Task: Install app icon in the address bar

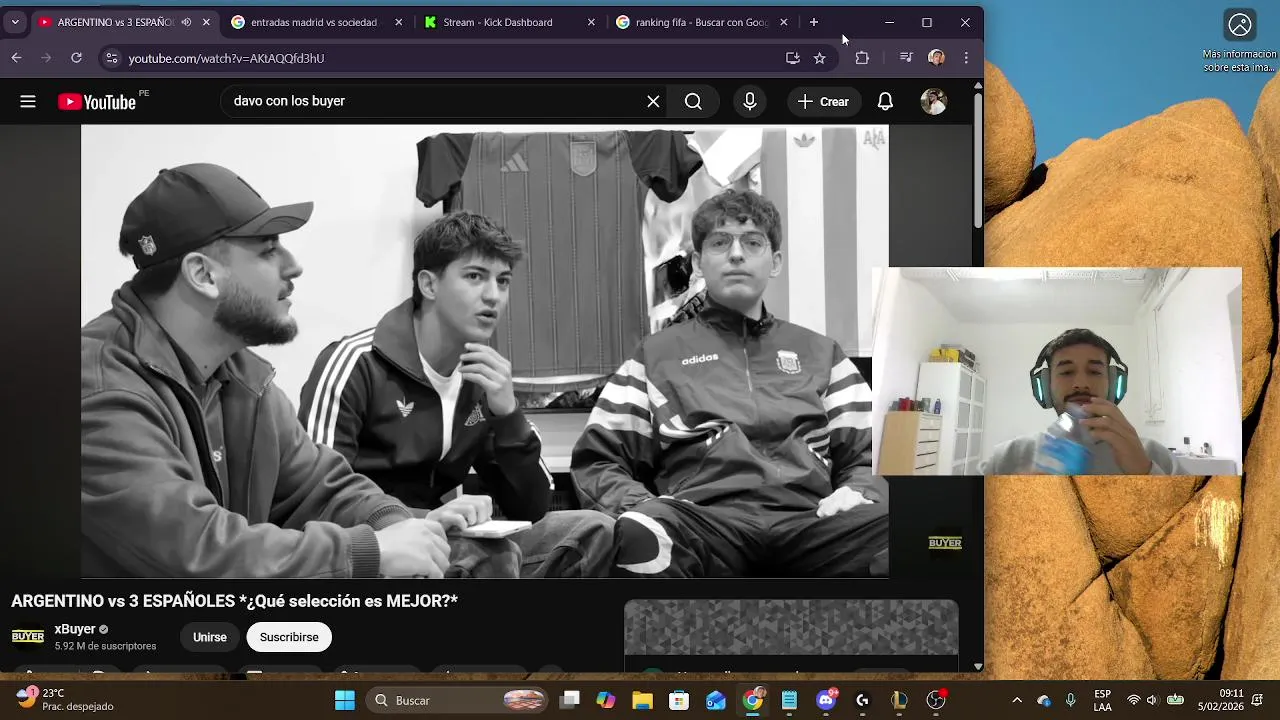Action: (793, 58)
